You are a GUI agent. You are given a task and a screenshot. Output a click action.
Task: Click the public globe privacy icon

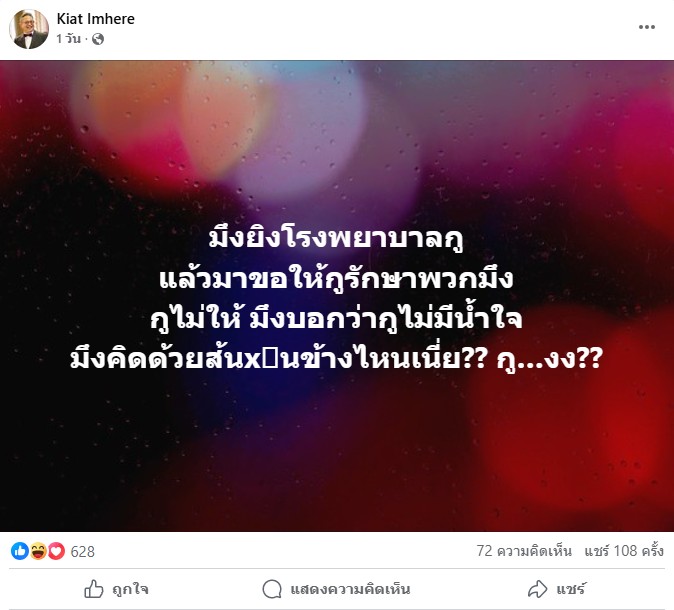tap(98, 39)
